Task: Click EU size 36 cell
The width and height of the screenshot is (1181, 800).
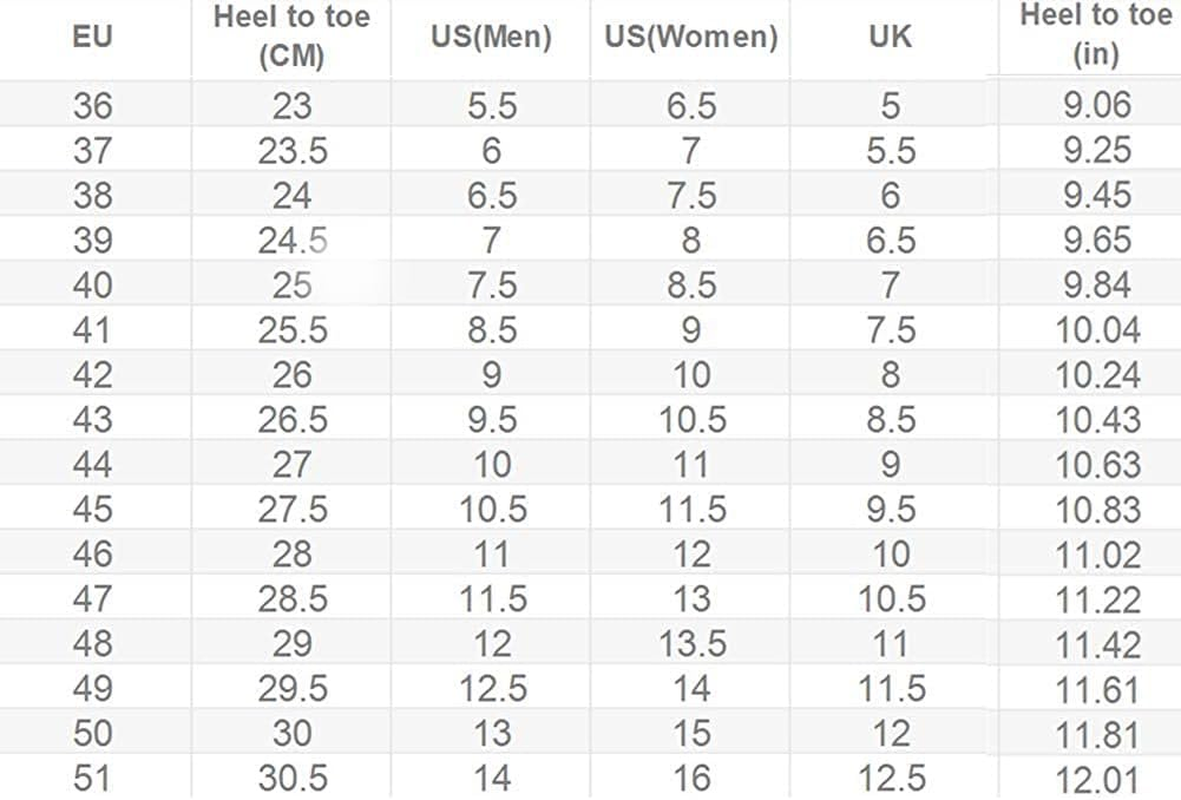Action: pyautogui.click(x=93, y=106)
